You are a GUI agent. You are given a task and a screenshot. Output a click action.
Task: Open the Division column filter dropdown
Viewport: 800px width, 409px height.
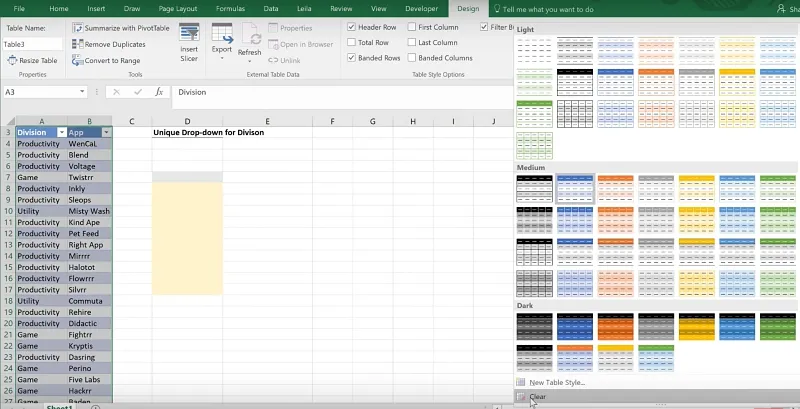[x=61, y=132]
